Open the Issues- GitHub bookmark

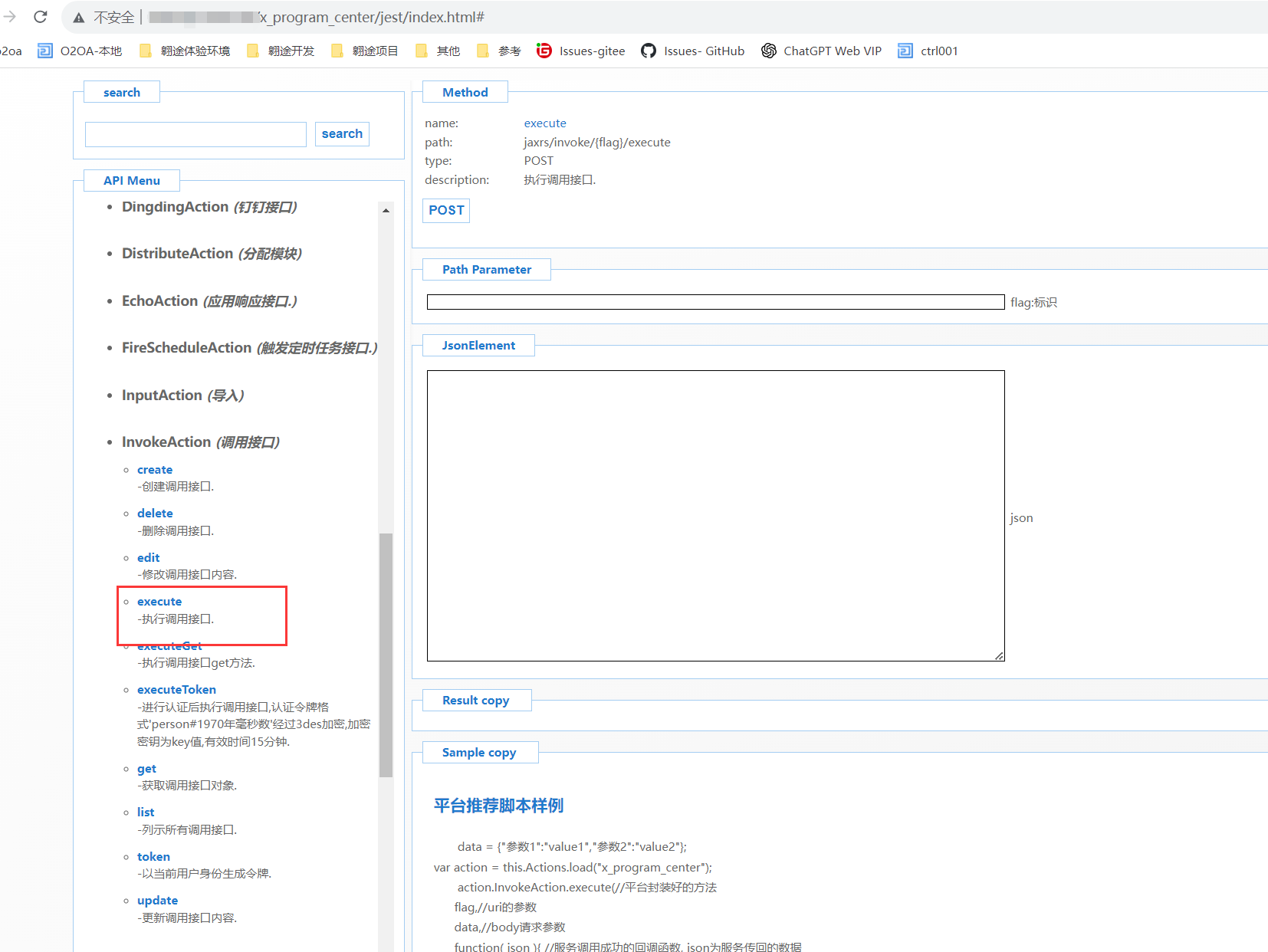click(x=693, y=51)
